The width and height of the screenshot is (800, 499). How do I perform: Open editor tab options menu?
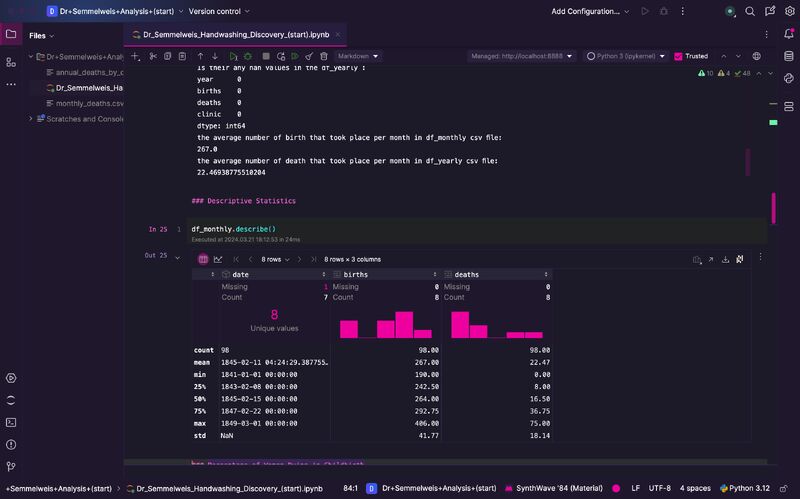coord(766,34)
